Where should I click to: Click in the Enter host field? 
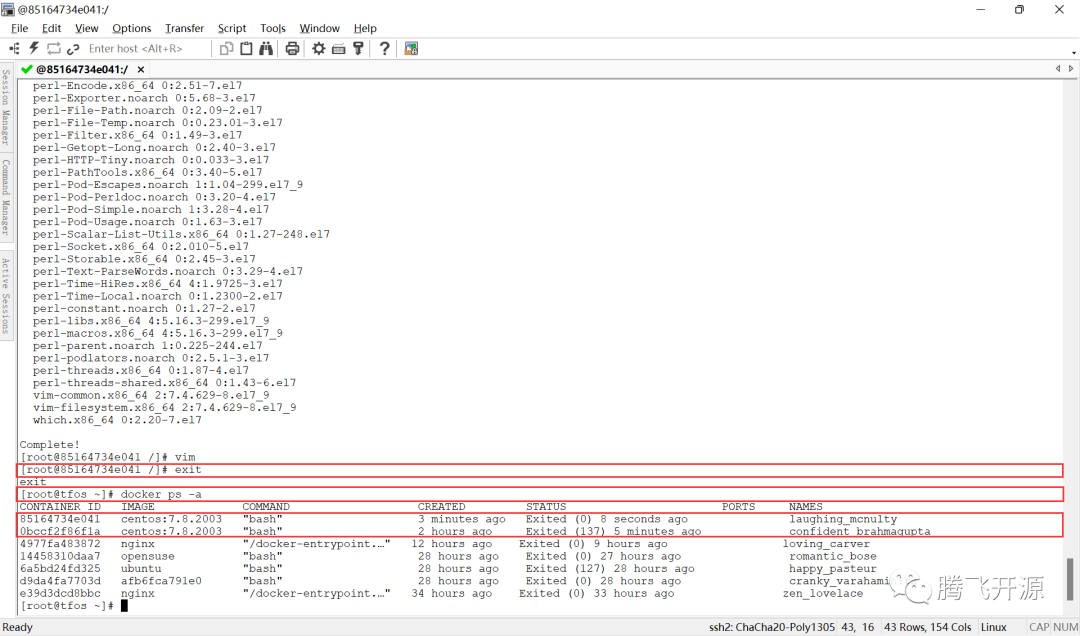coord(147,48)
